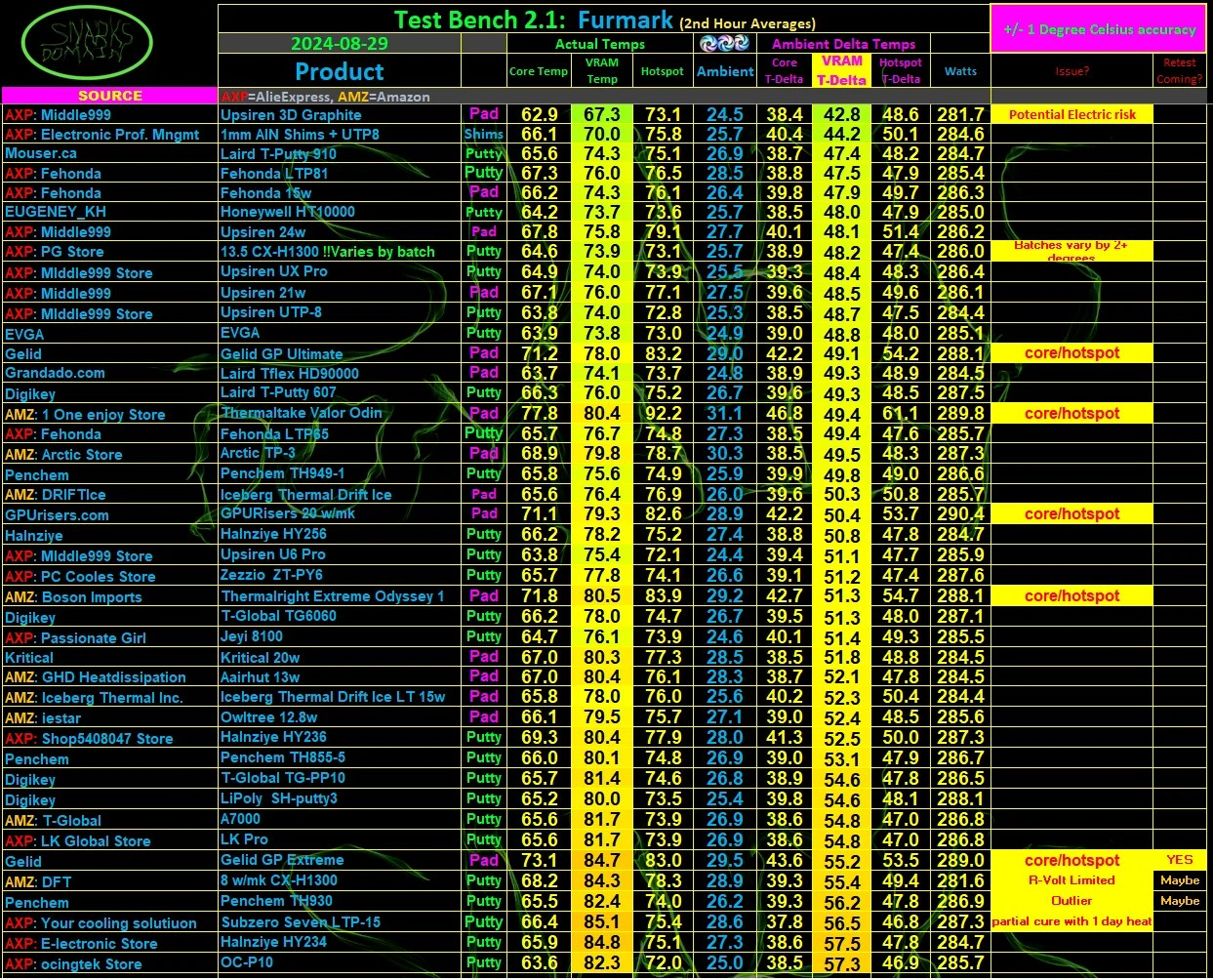
Task: Select the Owltree 12.8w product cell
Action: 340,717
